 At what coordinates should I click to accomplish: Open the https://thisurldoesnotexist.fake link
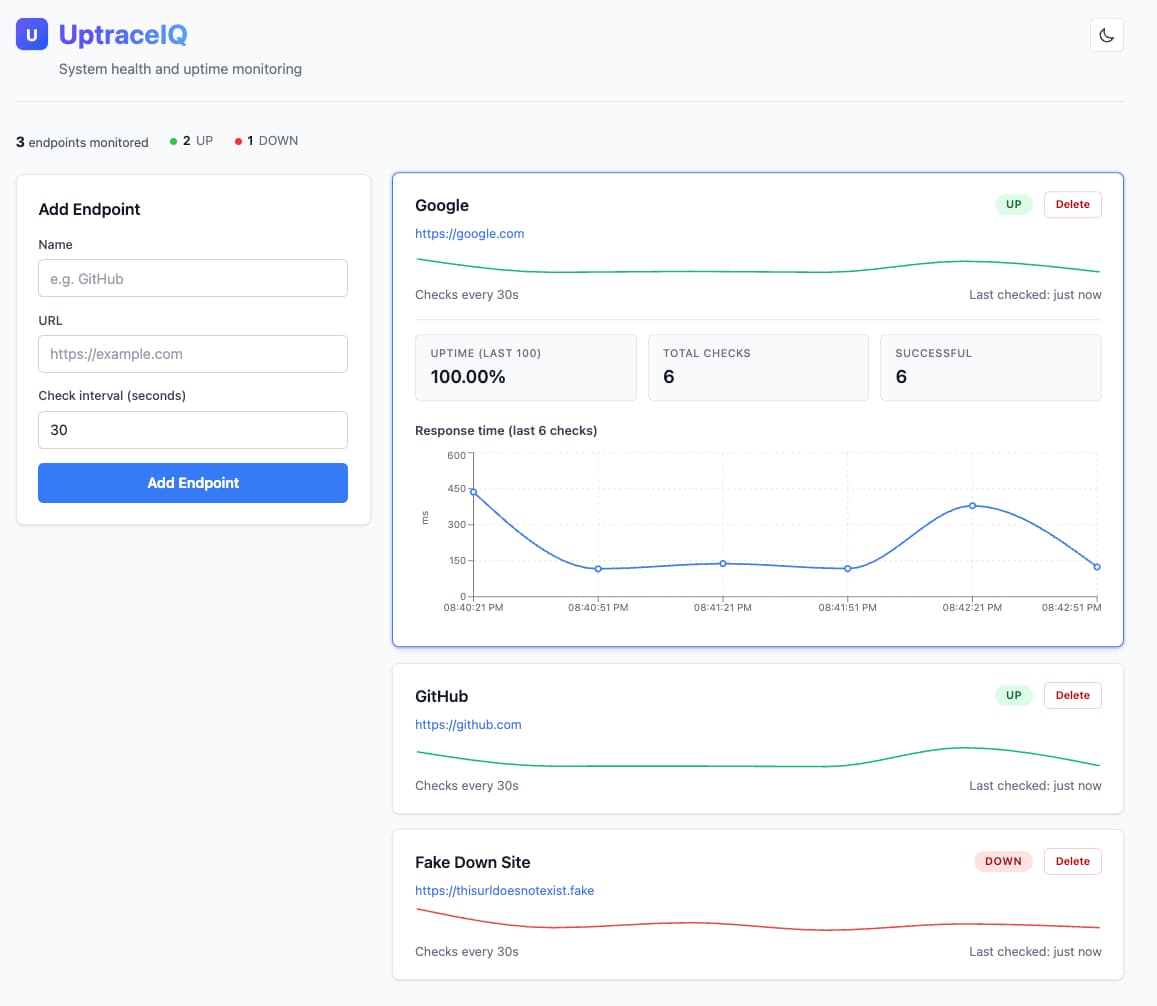click(x=504, y=891)
